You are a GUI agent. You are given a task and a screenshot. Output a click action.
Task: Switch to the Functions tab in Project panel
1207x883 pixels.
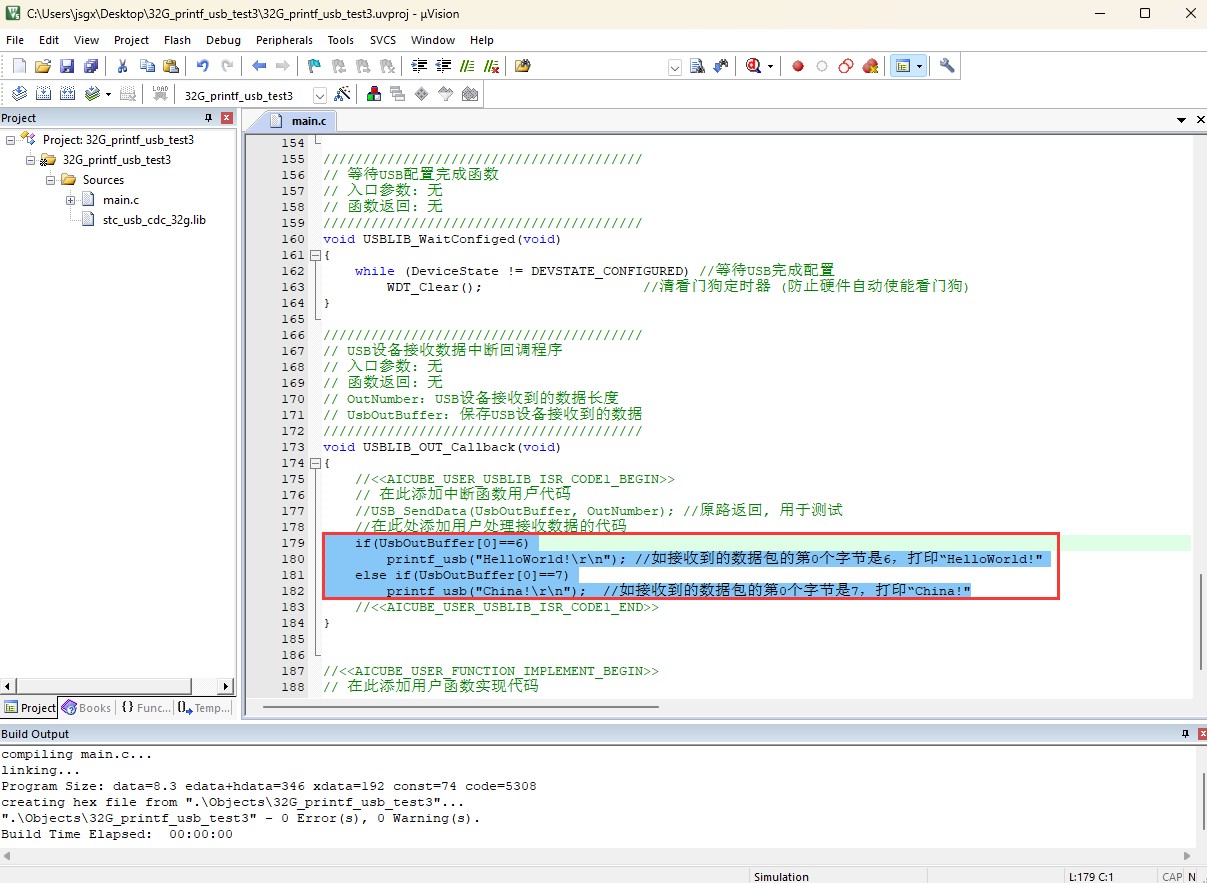[x=146, y=707]
